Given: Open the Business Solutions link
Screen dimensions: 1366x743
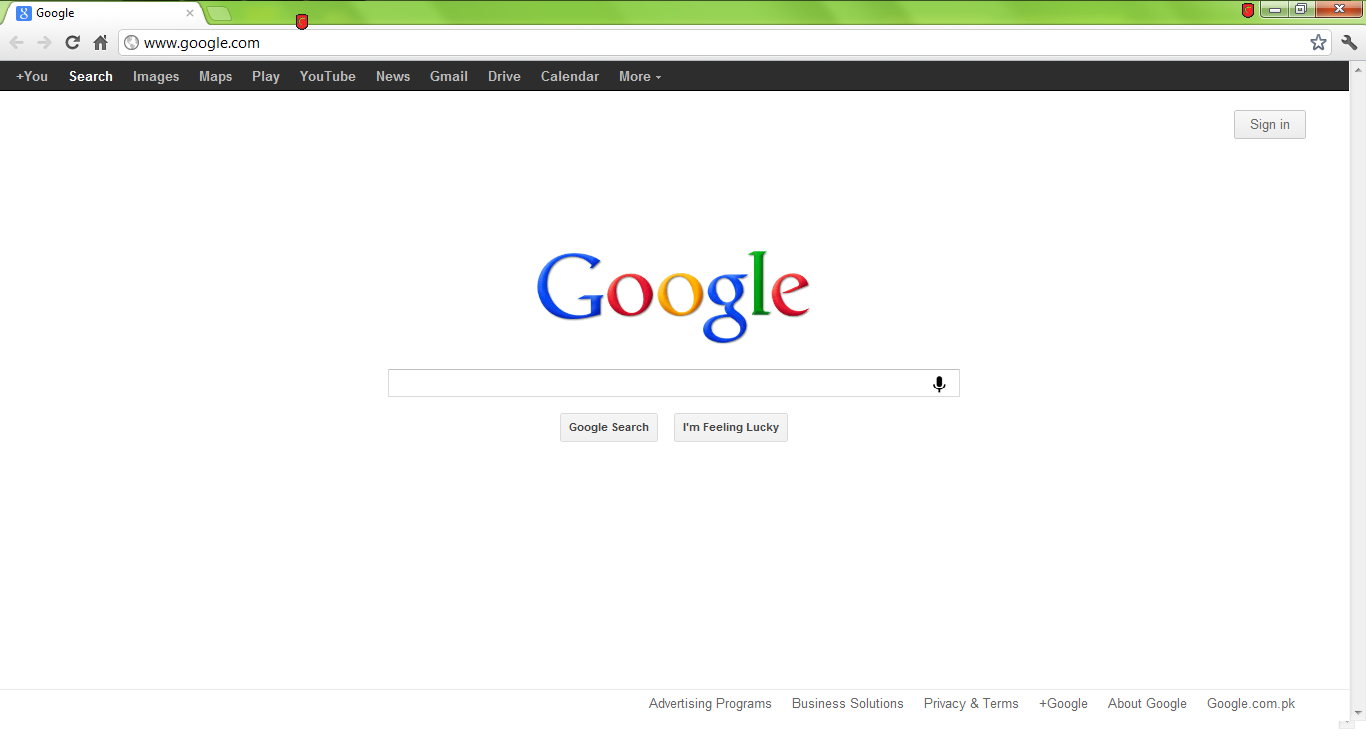Looking at the screenshot, I should [848, 703].
